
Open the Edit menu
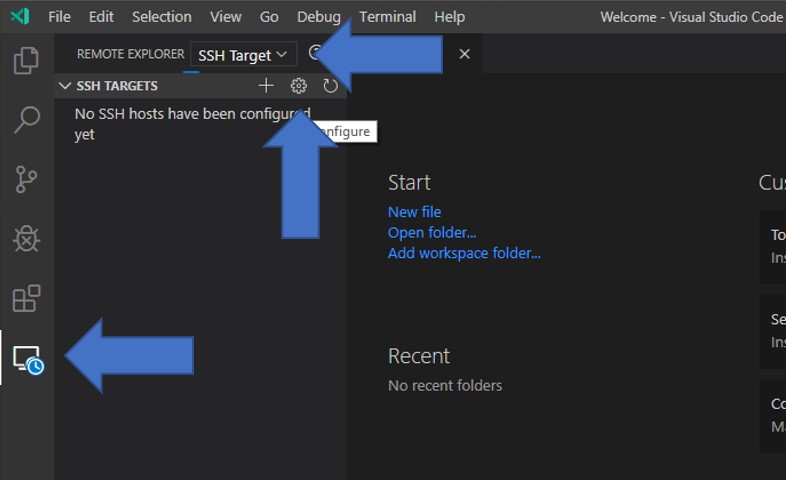(101, 17)
